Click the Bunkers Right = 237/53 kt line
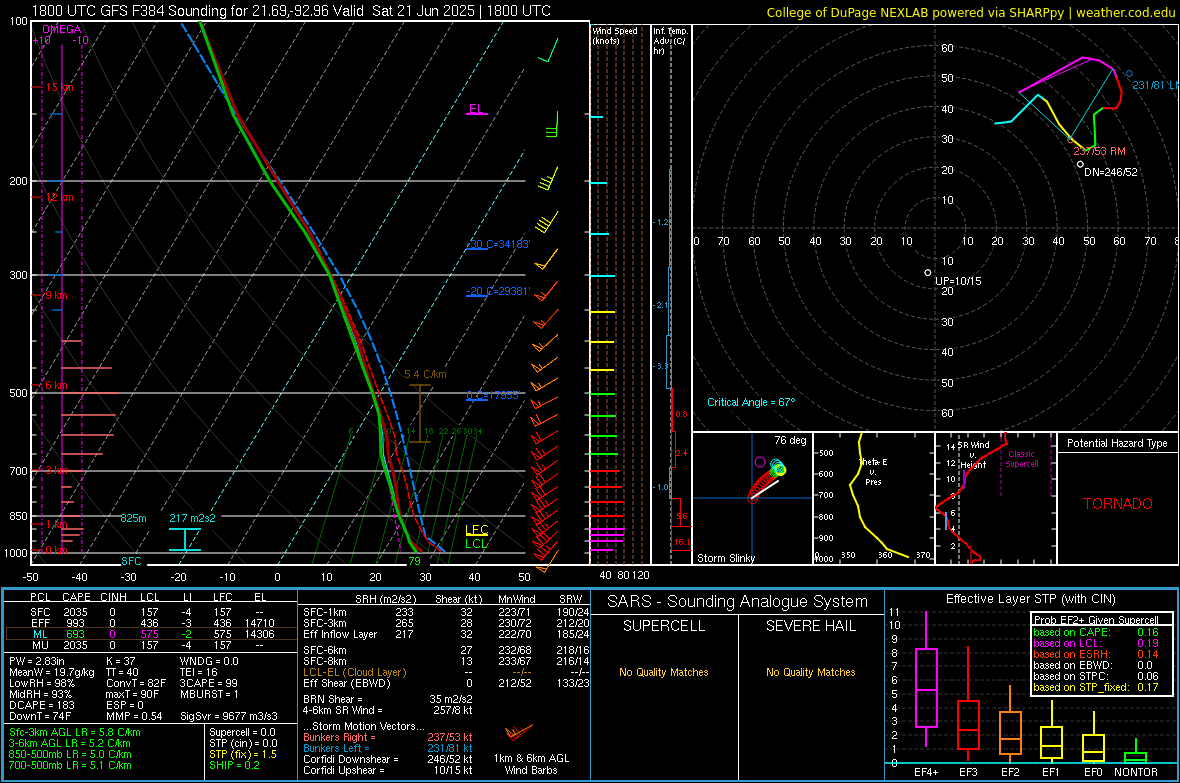The image size is (1180, 783). click(x=388, y=737)
